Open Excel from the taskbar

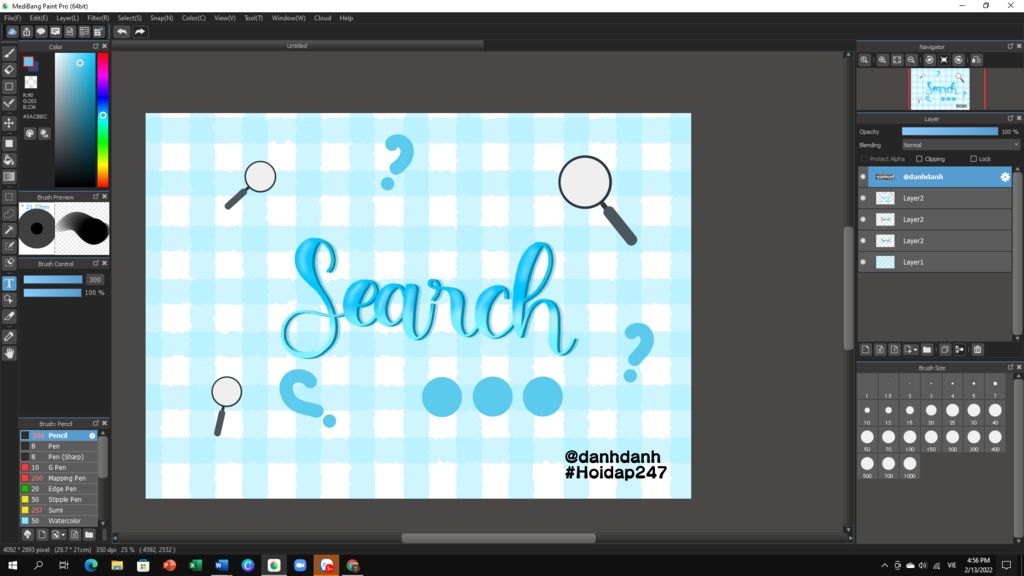(195, 566)
